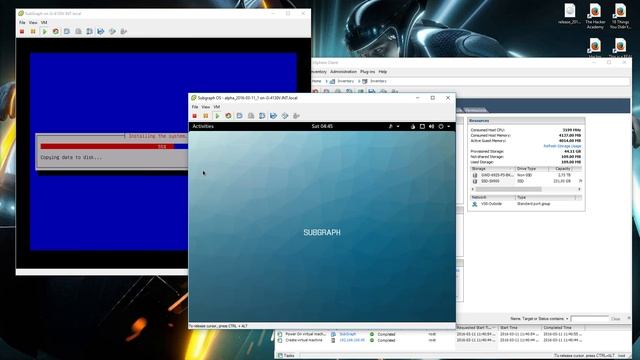Click the Reset icon in Subgraph OS console toolbar
Image resolution: width=640 pixels, height=360 pixels.
[228, 116]
